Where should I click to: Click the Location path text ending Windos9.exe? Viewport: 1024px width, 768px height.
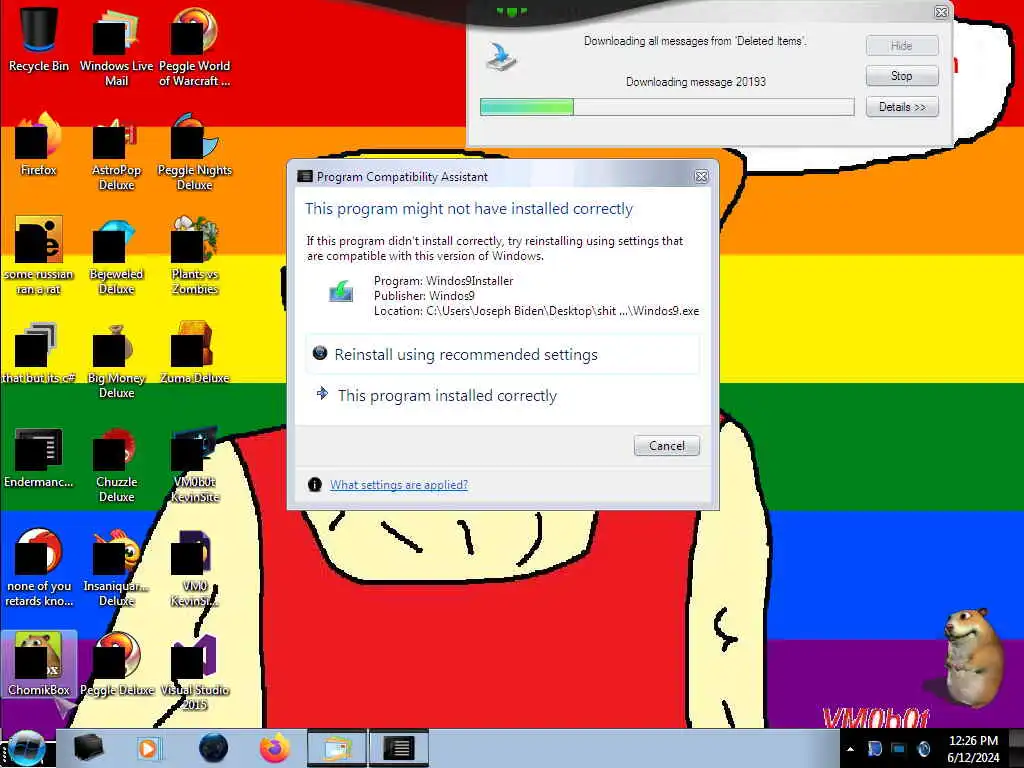[536, 311]
